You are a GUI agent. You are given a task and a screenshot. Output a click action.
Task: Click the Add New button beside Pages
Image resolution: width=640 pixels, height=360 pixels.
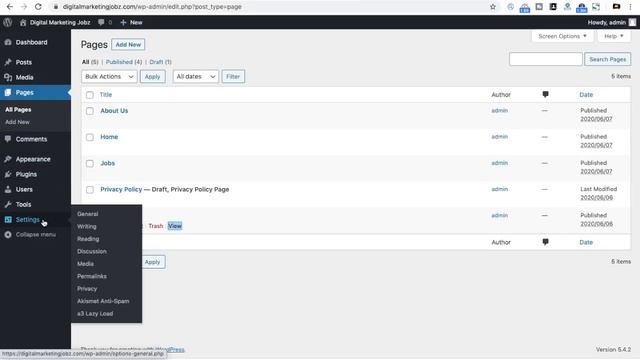click(x=128, y=44)
